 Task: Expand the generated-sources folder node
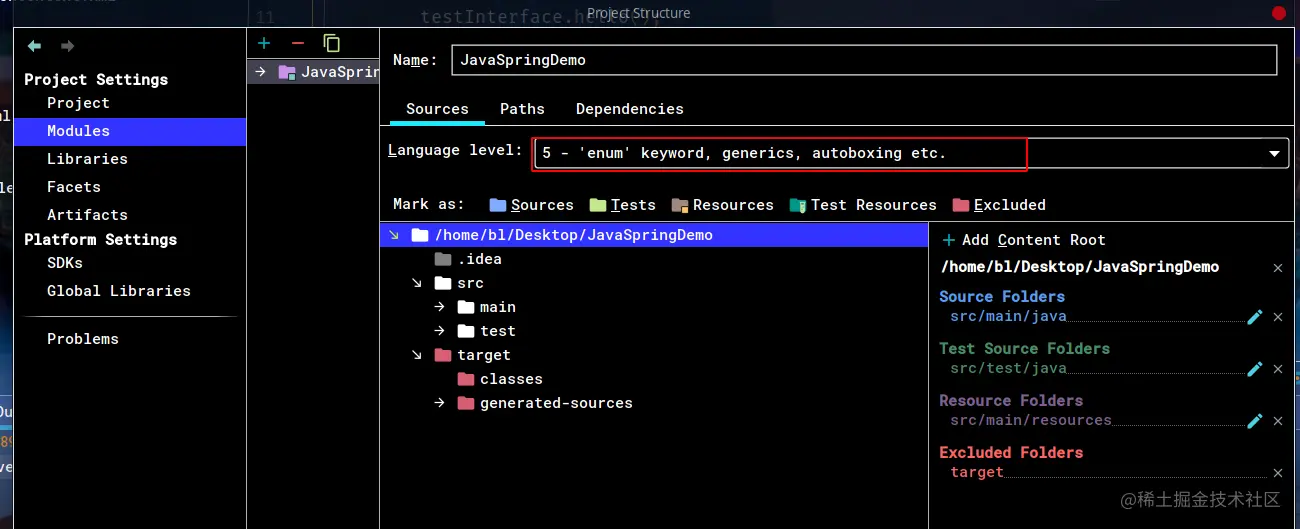click(439, 403)
